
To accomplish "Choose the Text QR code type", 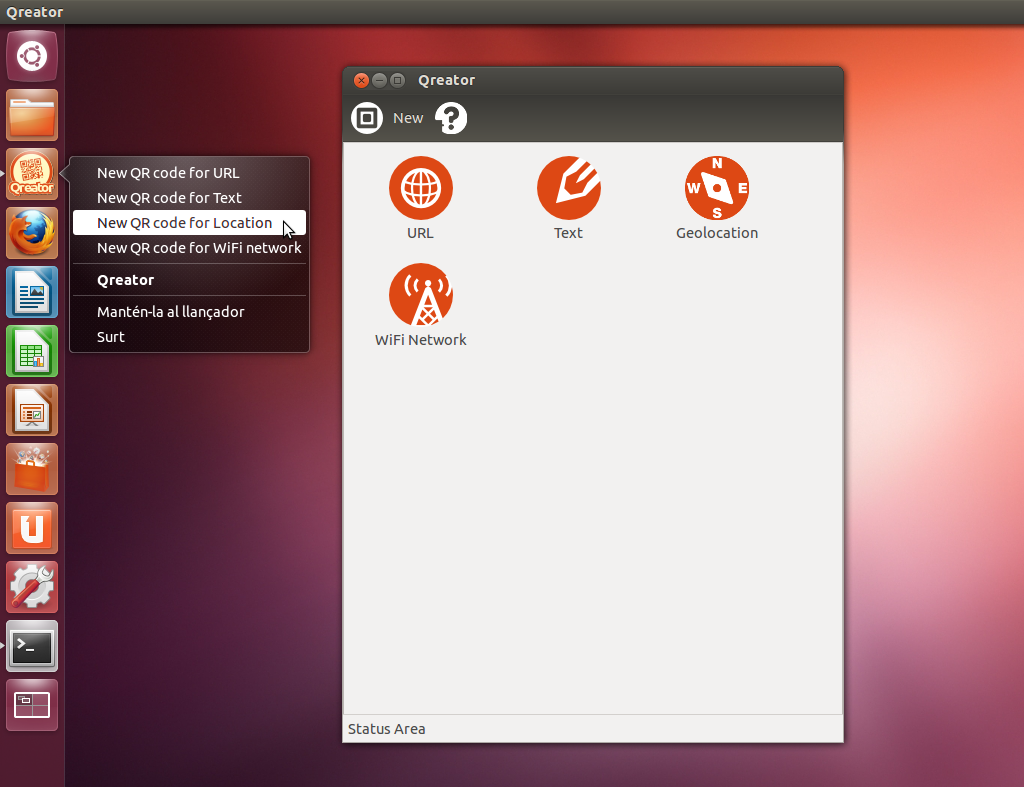I will pos(568,198).
